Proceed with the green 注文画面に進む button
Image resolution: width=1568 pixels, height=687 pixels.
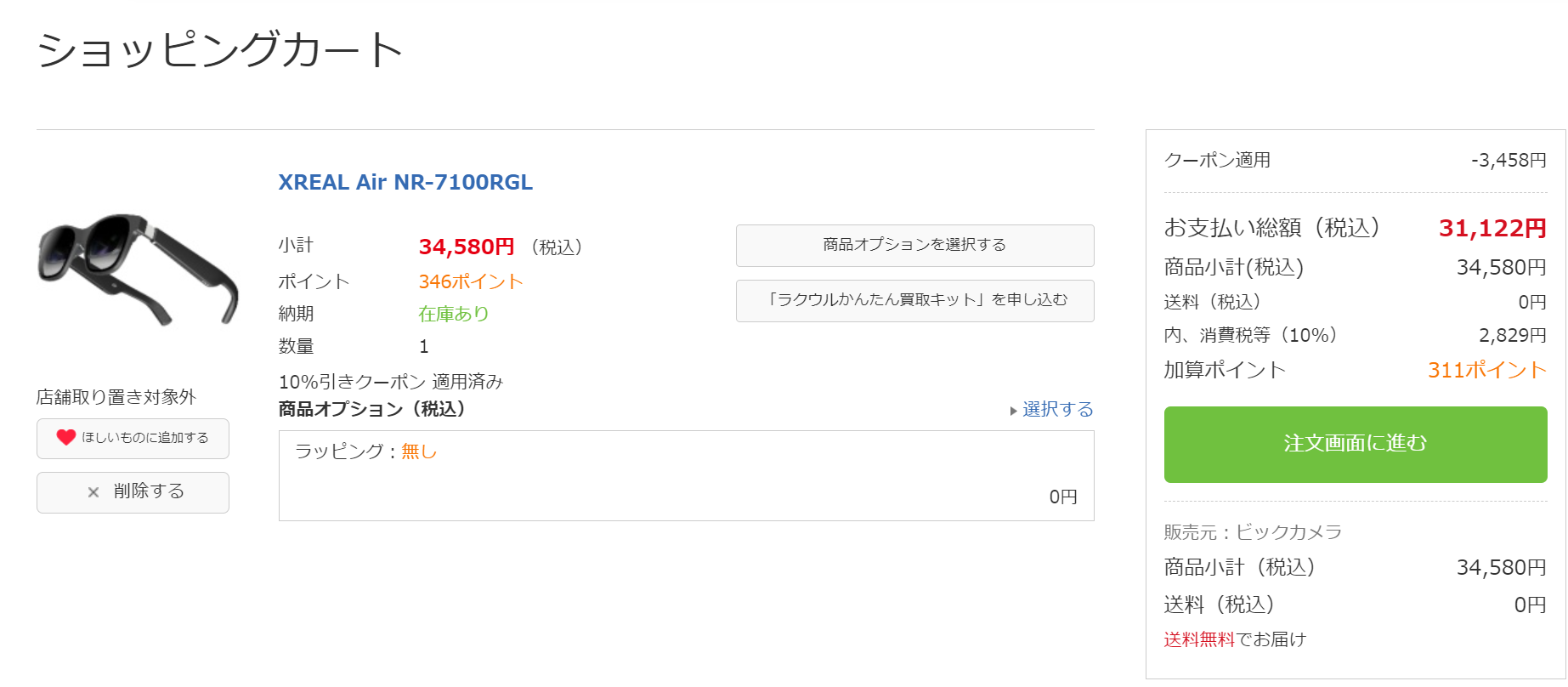tap(1355, 444)
